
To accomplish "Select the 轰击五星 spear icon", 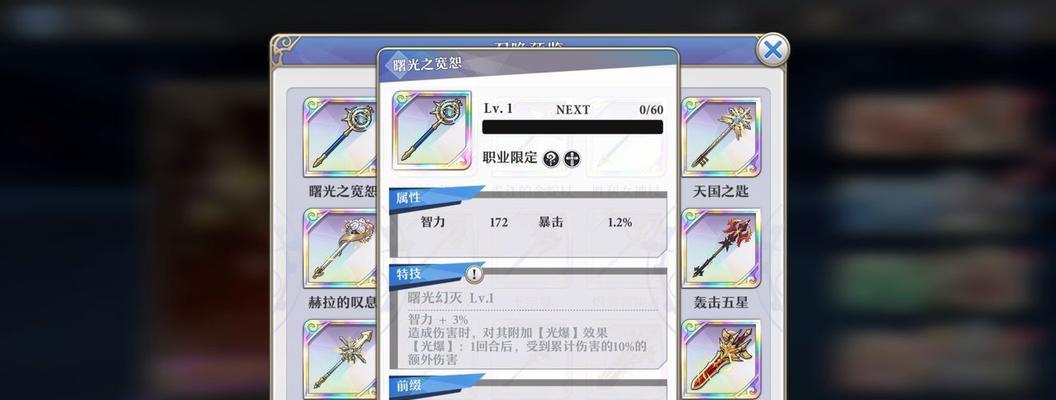I will (x=721, y=248).
